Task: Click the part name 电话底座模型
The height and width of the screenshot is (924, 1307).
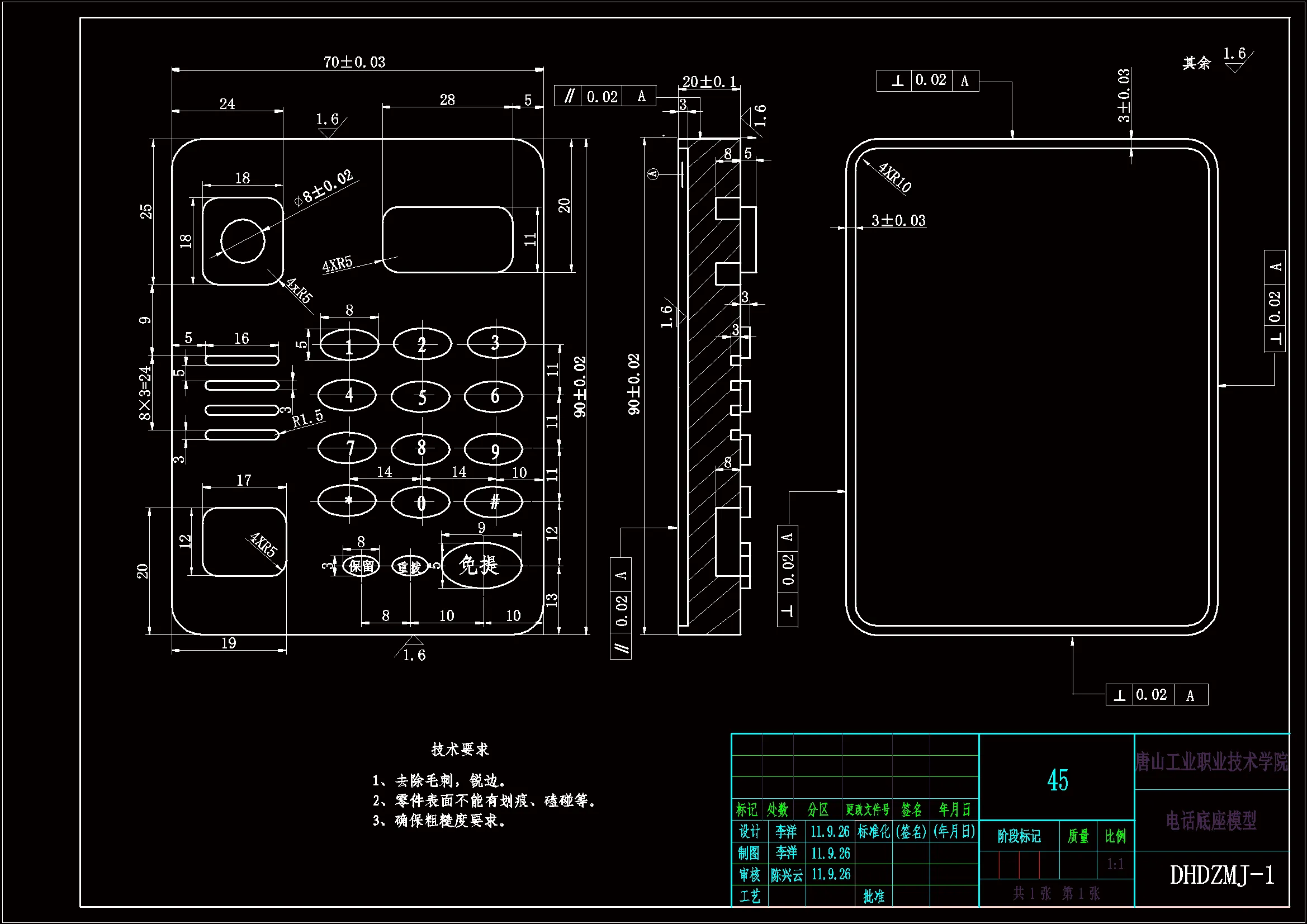Action: [1211, 821]
